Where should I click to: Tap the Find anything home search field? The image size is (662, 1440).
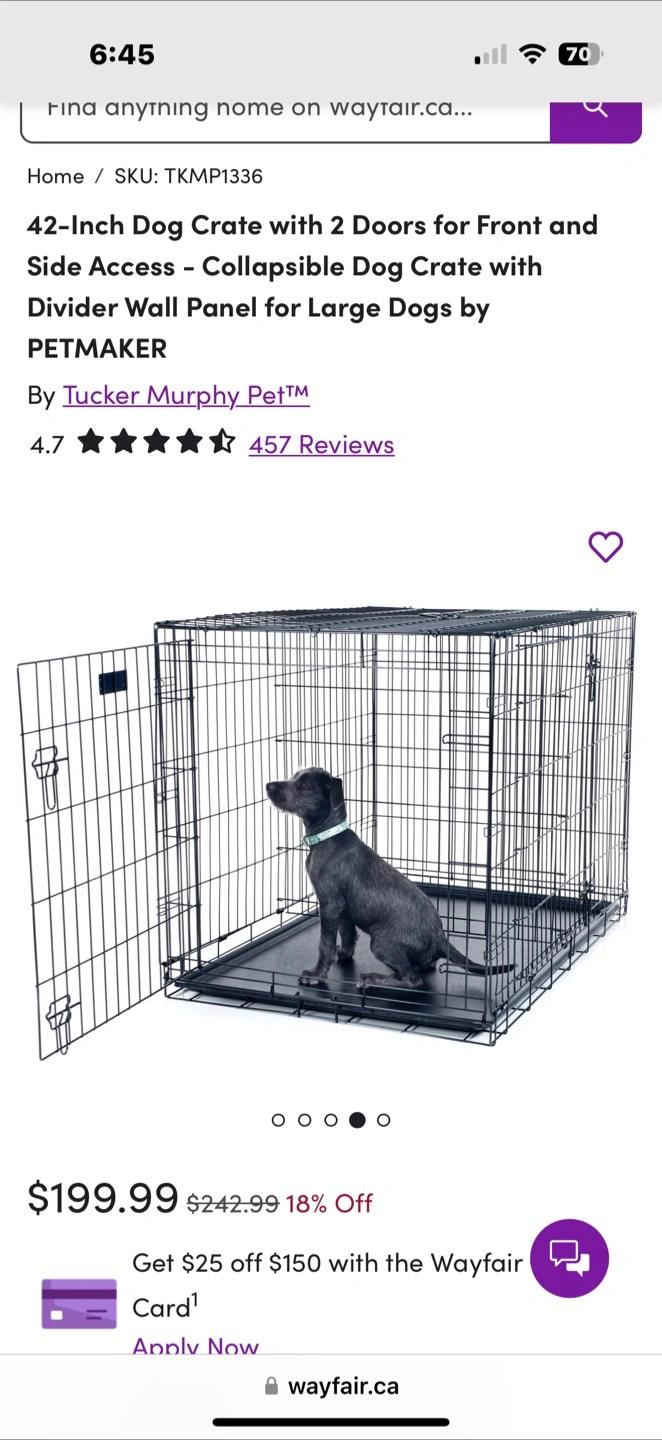click(x=285, y=116)
